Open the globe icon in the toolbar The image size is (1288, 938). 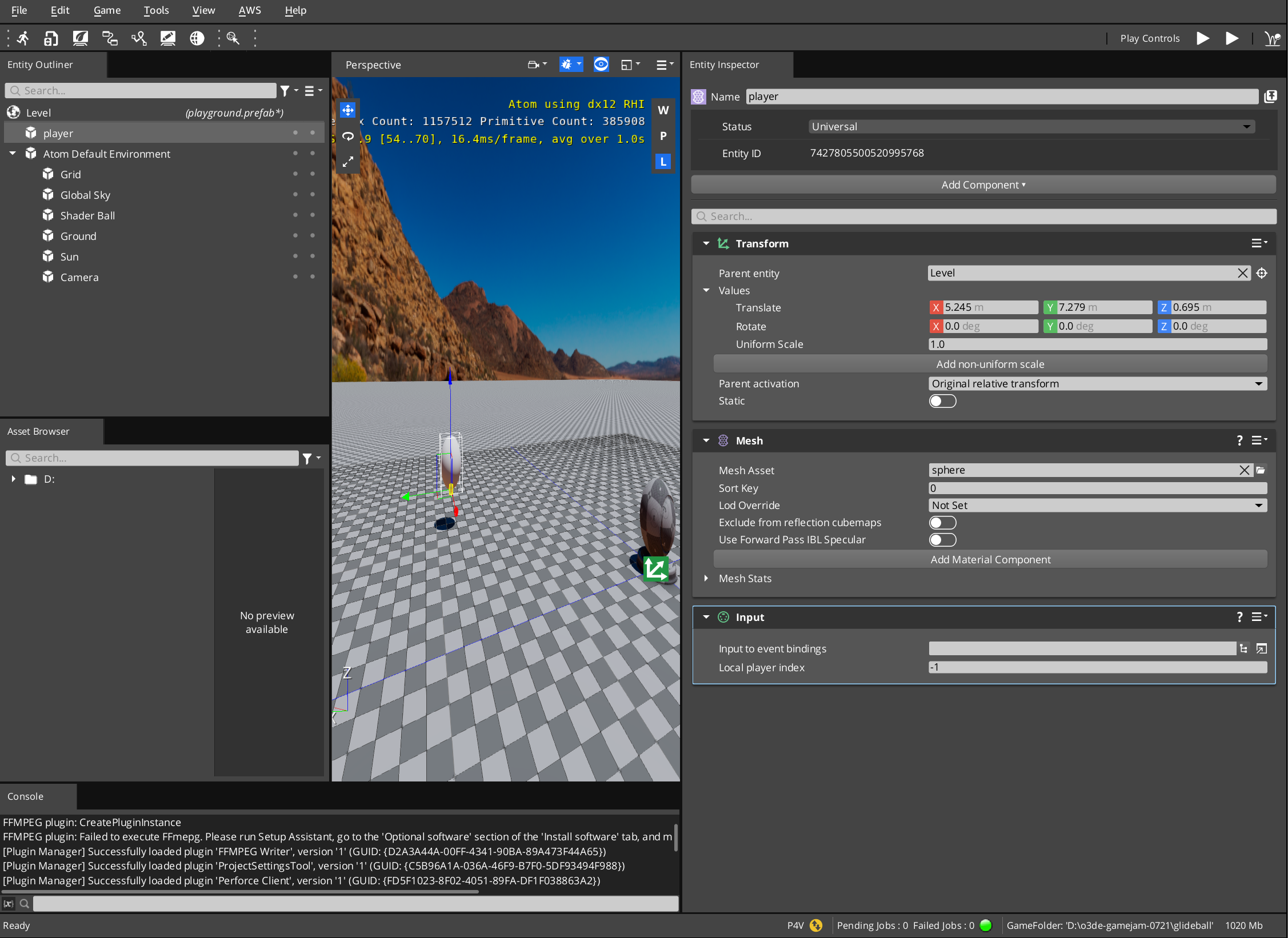point(197,38)
